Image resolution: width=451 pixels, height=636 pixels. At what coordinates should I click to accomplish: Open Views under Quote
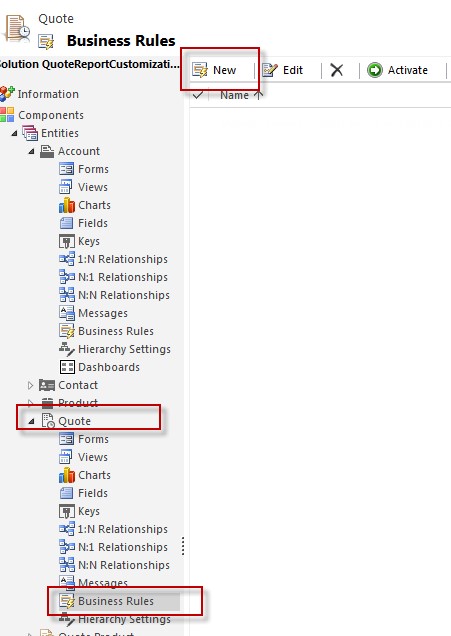84,457
